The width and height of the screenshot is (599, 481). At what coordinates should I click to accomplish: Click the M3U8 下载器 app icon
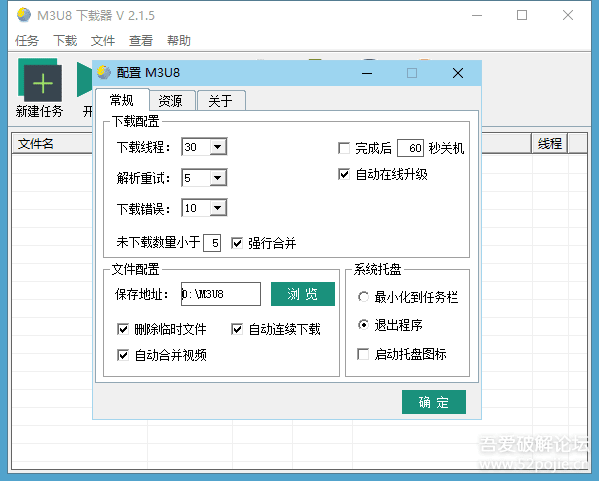(24, 15)
